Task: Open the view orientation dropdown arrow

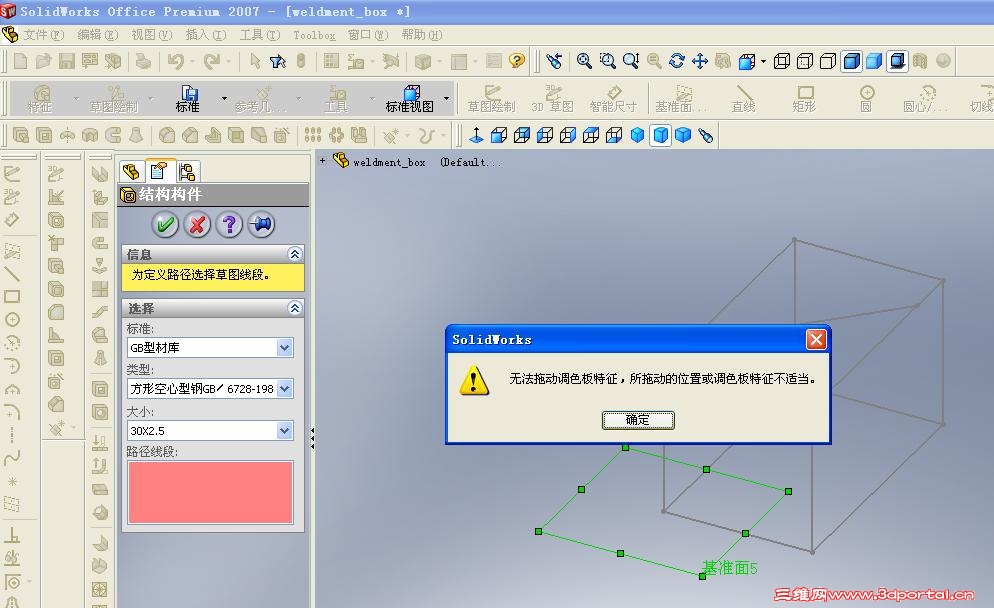Action: click(x=763, y=61)
